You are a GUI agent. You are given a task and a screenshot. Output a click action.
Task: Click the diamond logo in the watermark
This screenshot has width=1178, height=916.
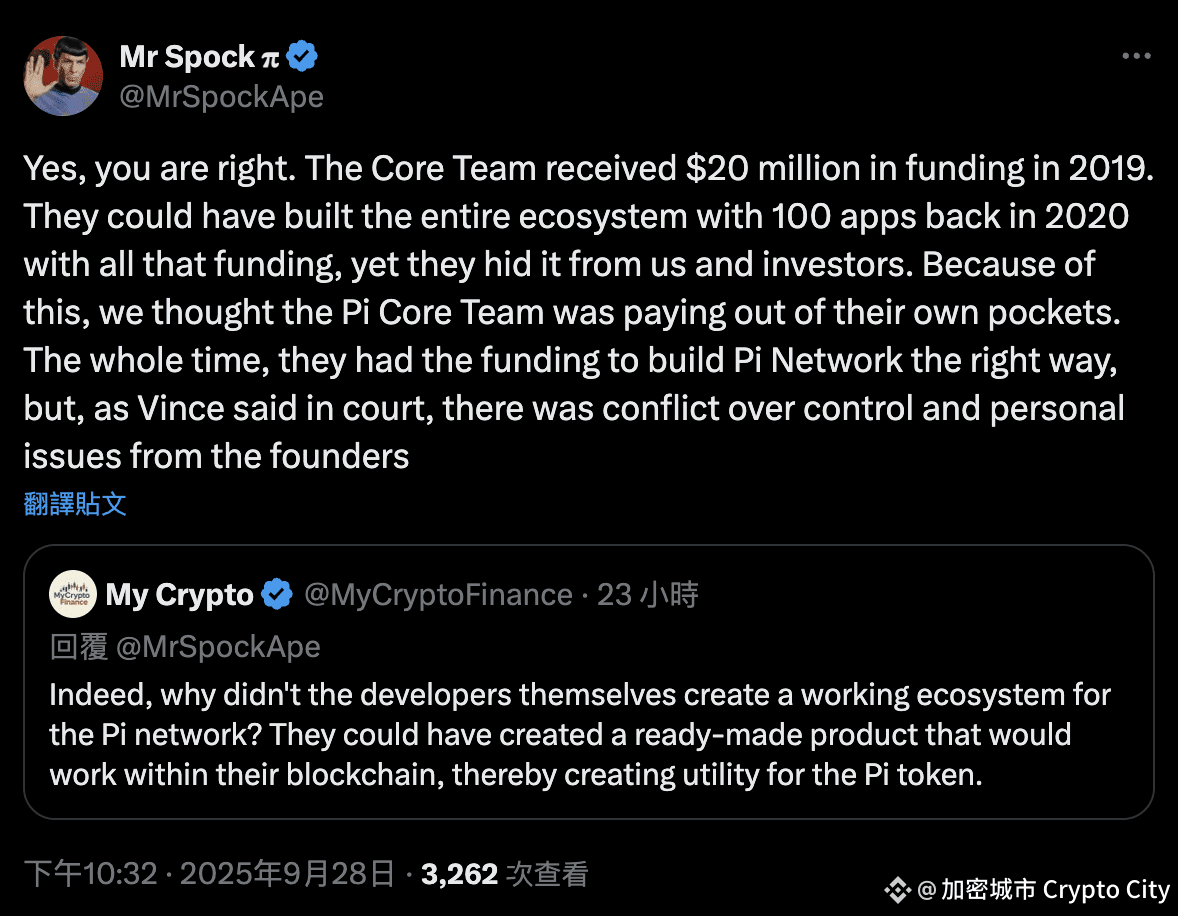[897, 889]
